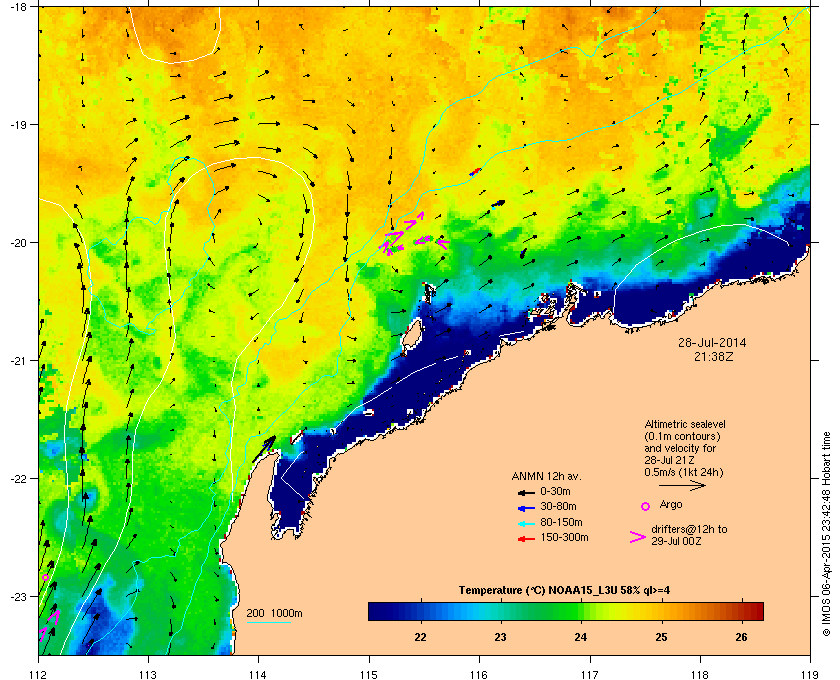Click the longitude axis label 112
Viewport: 840px width, 680px height.
pos(39,674)
